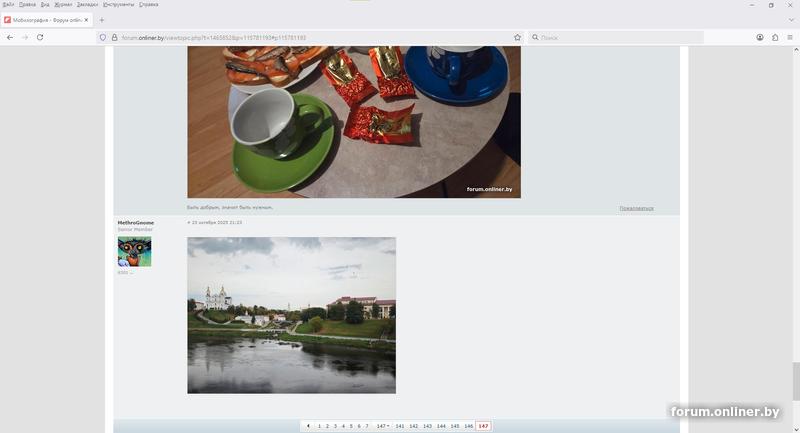Click the scrollbar up arrow

coord(796,50)
